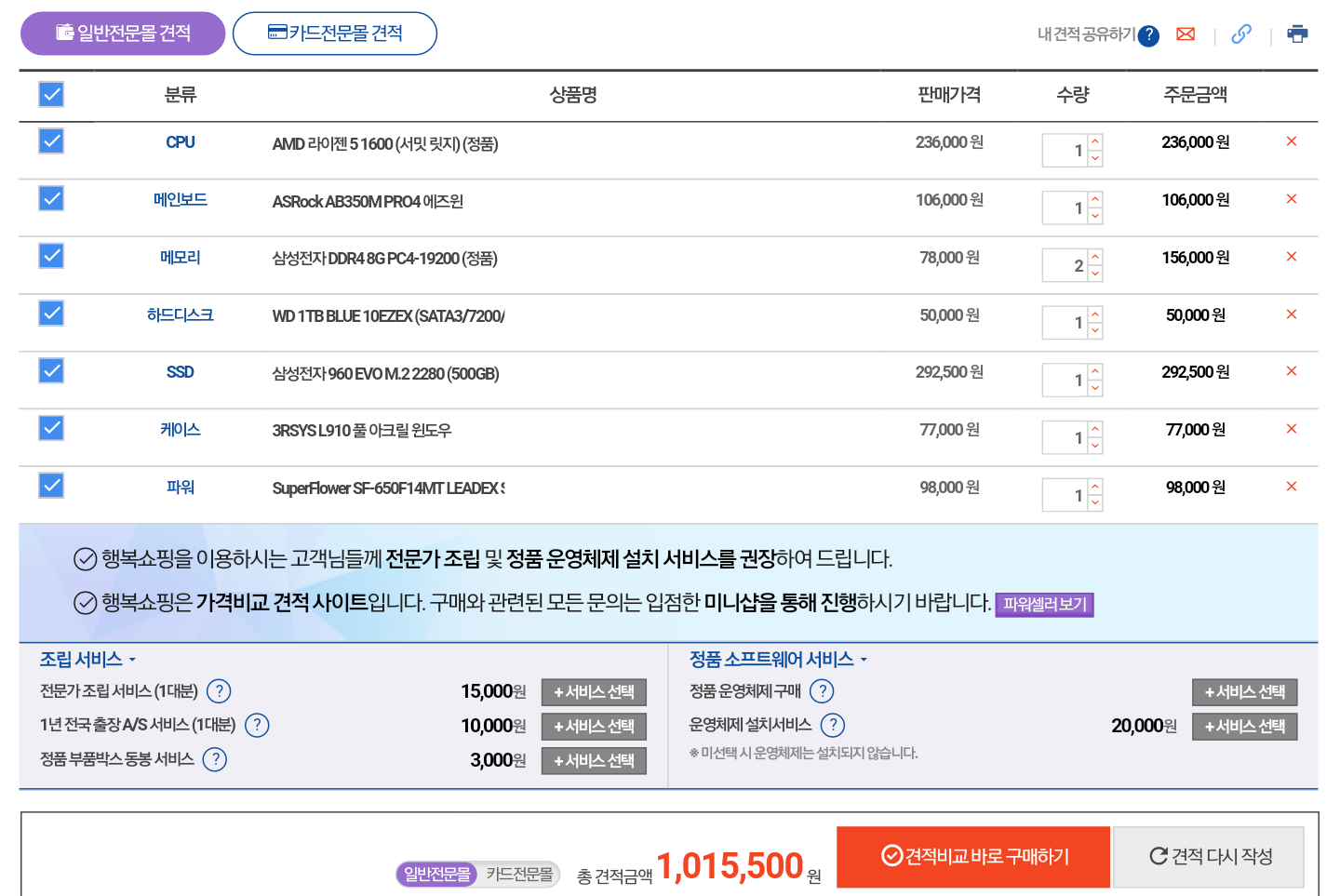Open the CPU category link
This screenshot has height=896, width=1340.
click(181, 142)
